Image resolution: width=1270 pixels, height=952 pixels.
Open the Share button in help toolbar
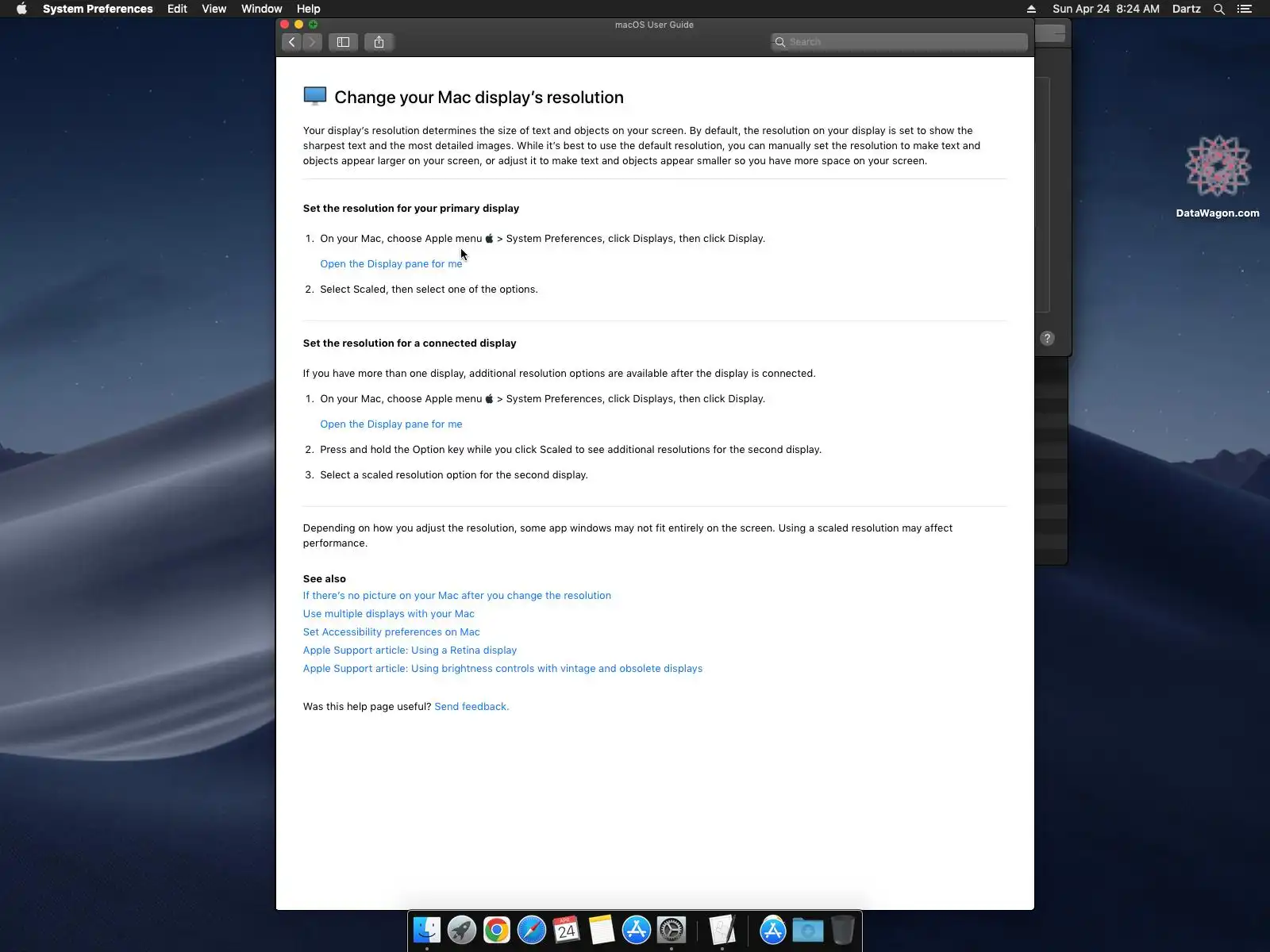(x=379, y=42)
